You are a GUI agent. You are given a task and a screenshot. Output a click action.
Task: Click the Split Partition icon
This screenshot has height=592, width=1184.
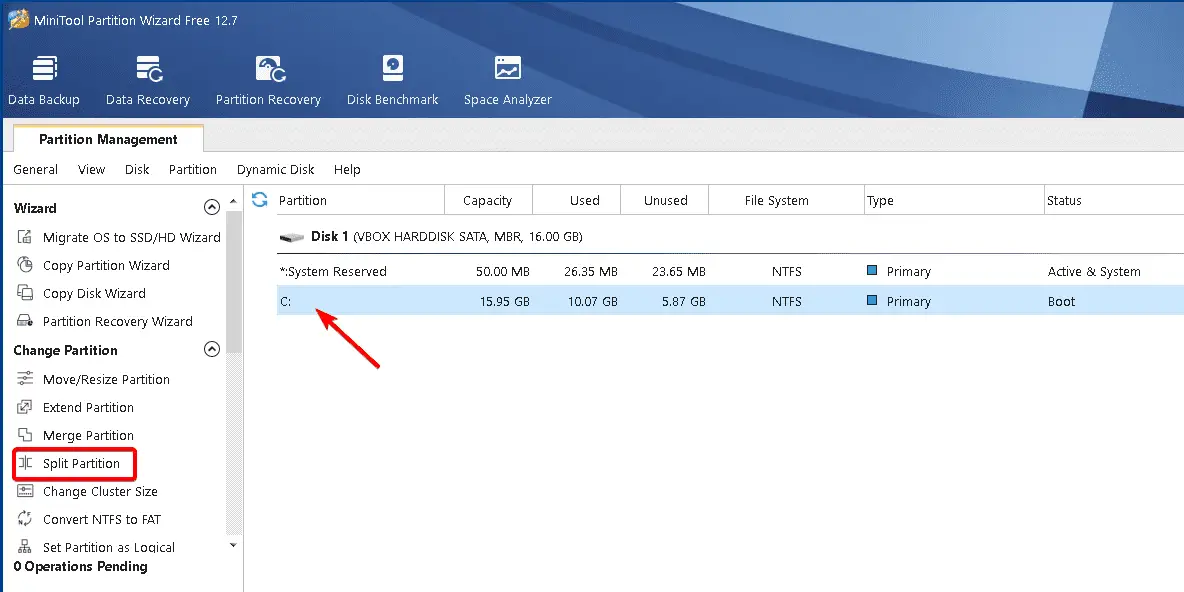(x=25, y=463)
